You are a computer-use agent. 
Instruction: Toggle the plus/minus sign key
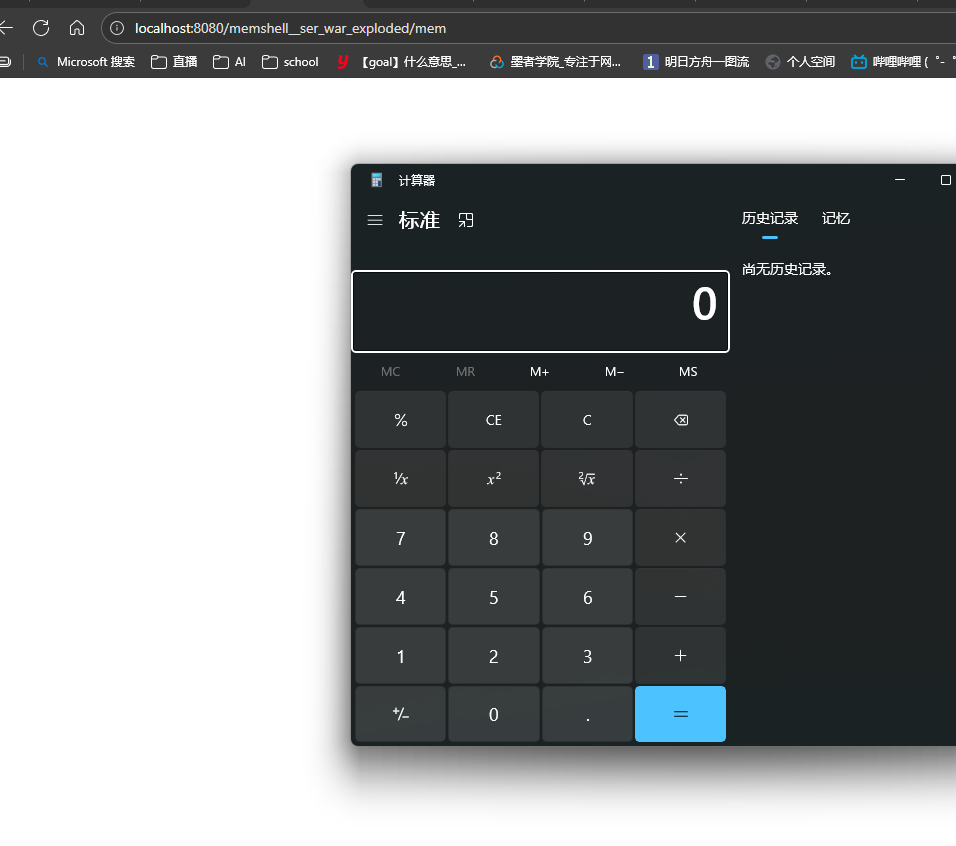[400, 714]
